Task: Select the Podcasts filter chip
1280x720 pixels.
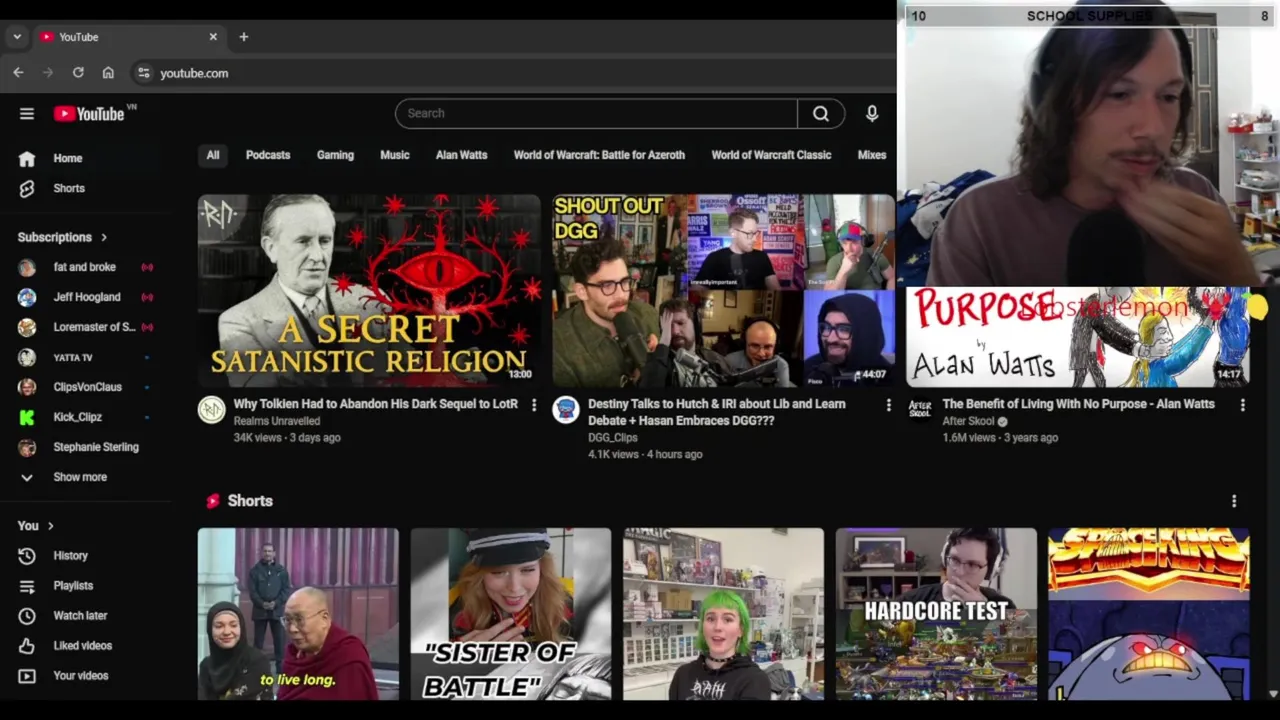Action: pos(268,155)
